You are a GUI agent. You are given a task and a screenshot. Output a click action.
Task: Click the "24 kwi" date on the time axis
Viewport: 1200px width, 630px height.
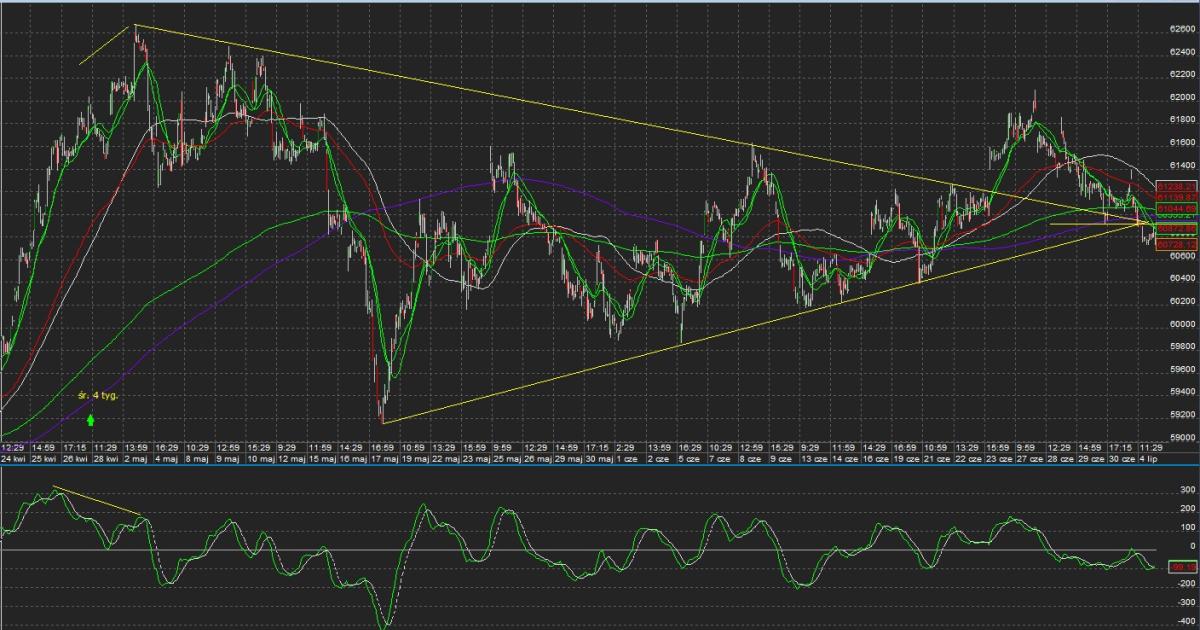pyautogui.click(x=14, y=460)
